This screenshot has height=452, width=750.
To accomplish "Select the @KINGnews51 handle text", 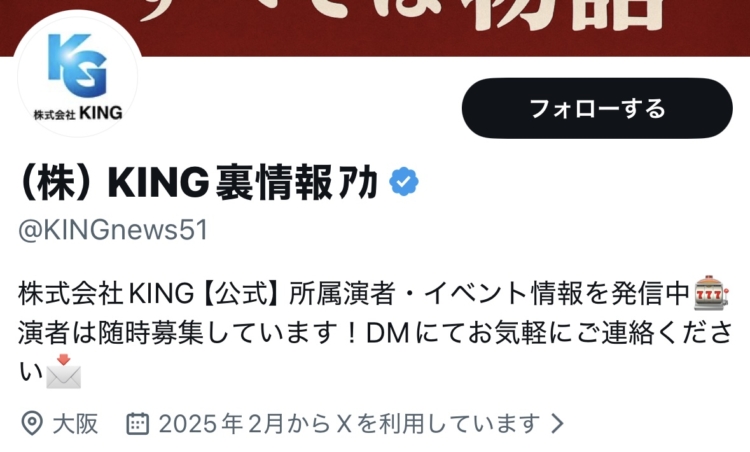I will click(x=113, y=230).
